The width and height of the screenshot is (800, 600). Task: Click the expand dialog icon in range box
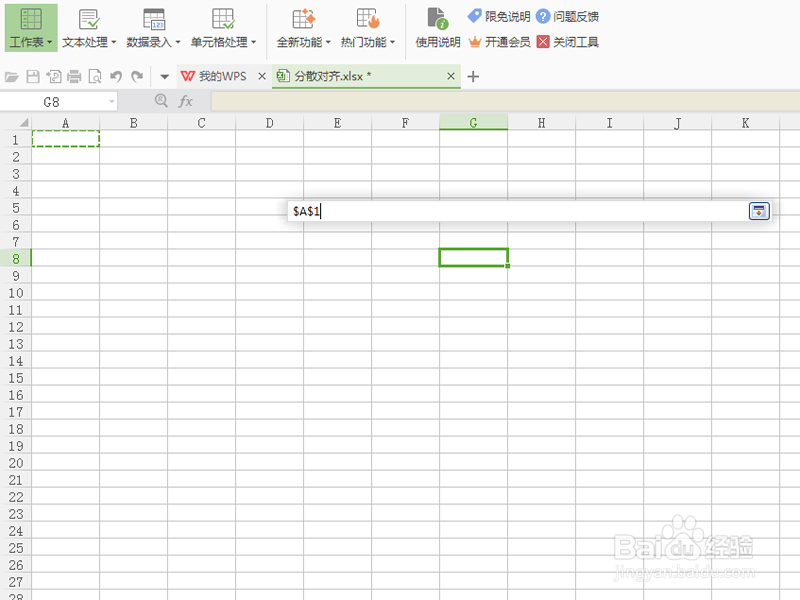click(x=759, y=211)
